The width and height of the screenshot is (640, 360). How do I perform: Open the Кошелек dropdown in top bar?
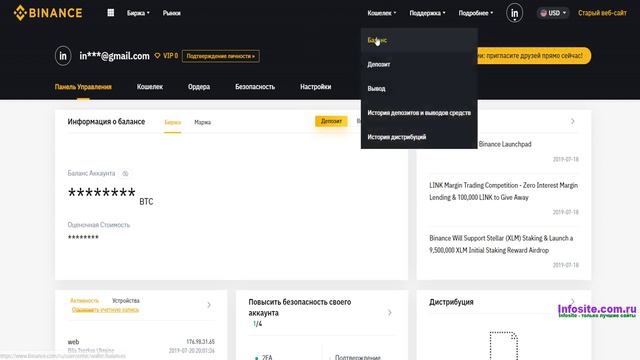(x=382, y=13)
